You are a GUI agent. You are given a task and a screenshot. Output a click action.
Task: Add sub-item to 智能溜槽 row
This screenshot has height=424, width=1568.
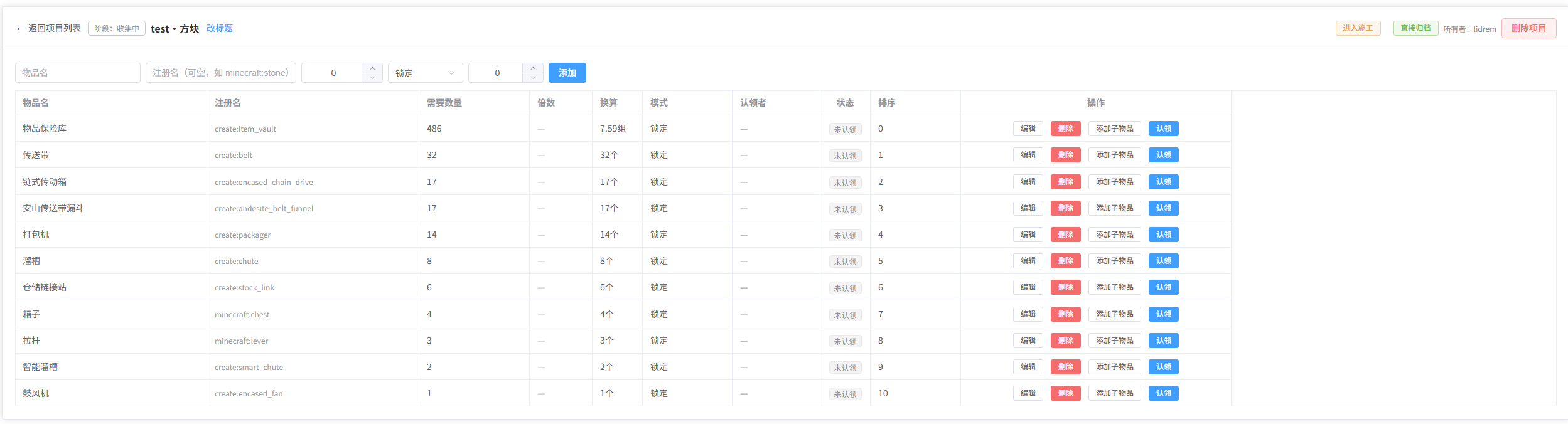(1115, 367)
